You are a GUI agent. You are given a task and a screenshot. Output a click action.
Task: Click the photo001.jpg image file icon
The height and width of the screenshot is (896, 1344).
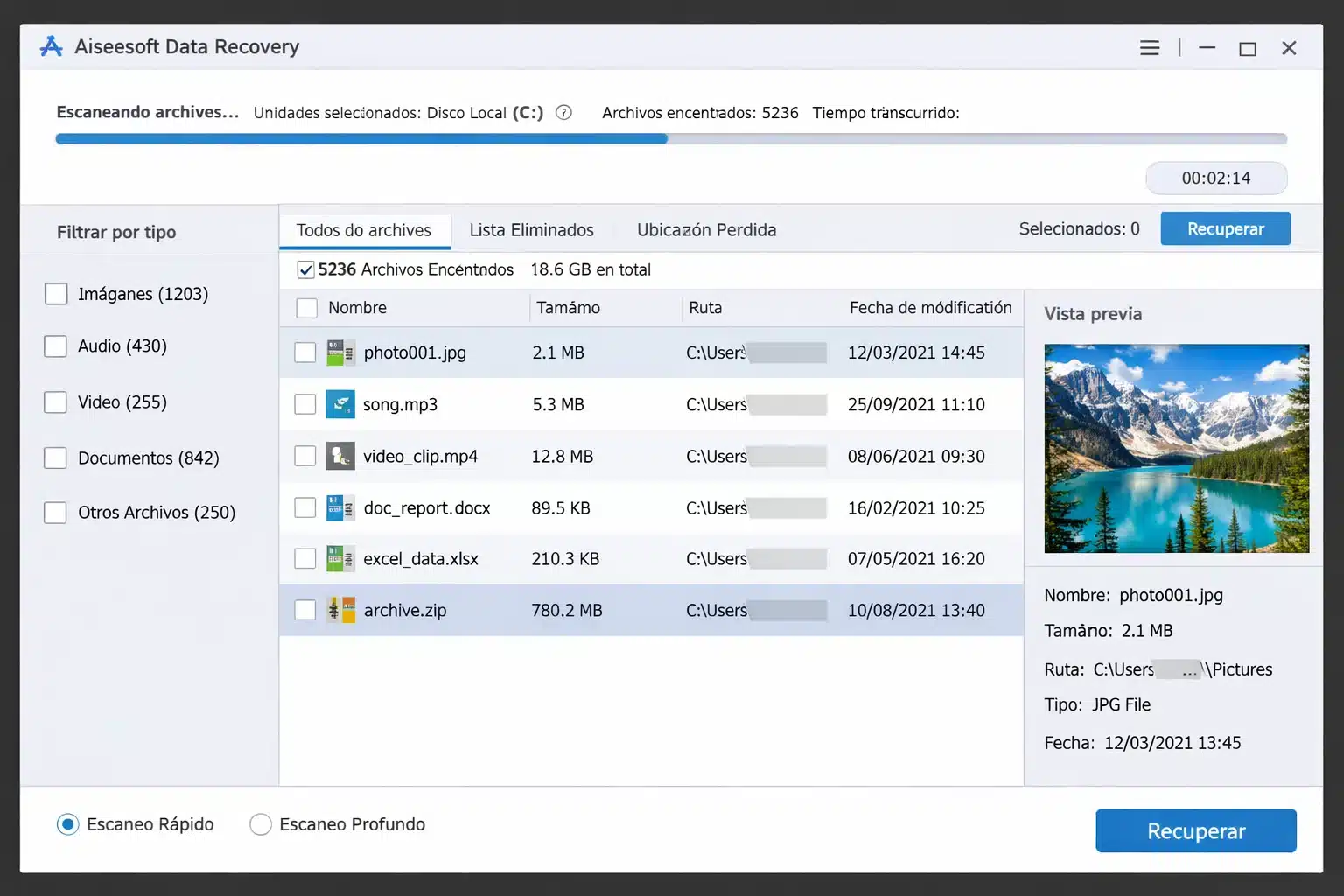pos(340,352)
